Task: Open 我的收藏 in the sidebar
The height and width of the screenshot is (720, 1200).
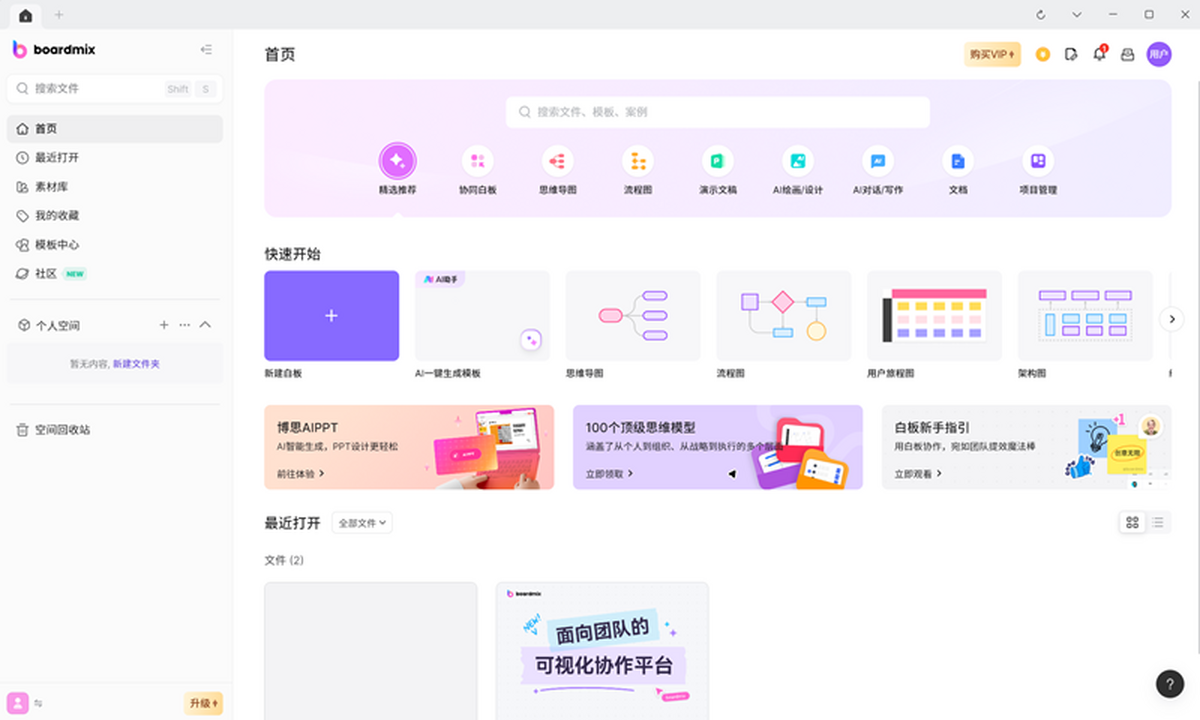Action: coord(115,216)
